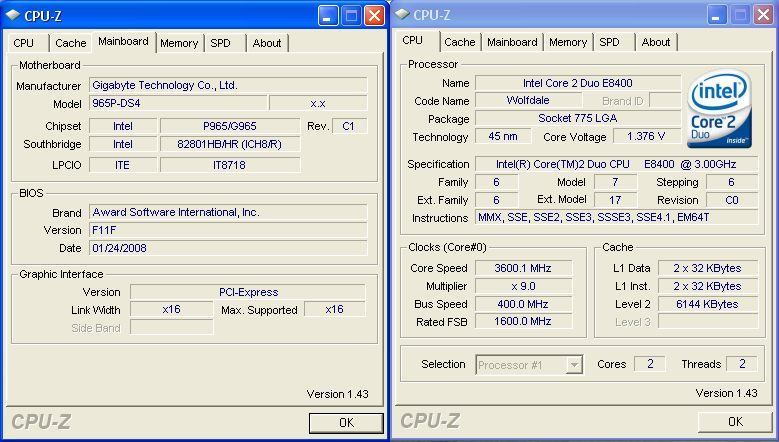779x442 pixels.
Task: Select the CPU tab in right window
Action: point(412,41)
